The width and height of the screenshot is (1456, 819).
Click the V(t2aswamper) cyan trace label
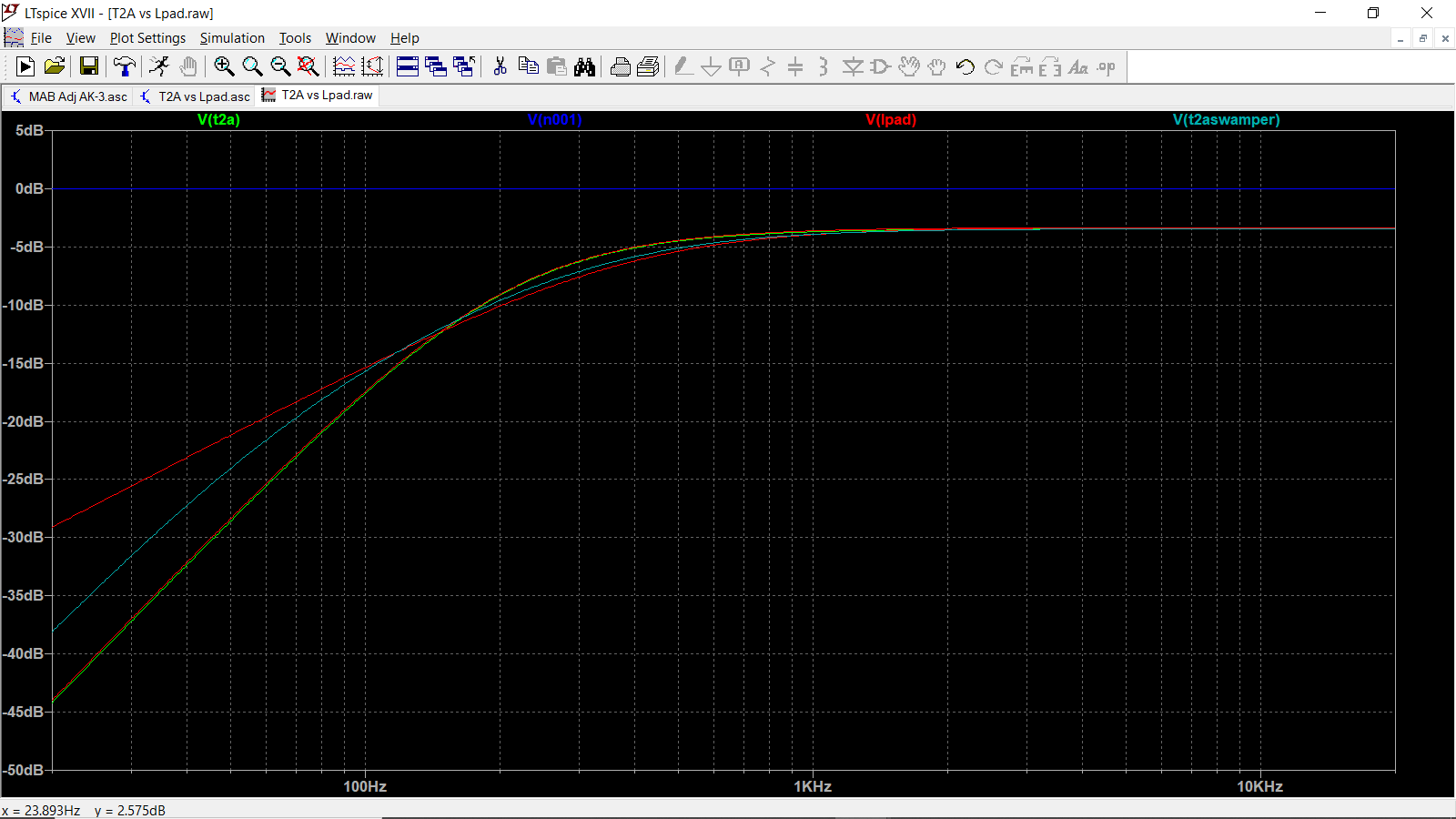[x=1226, y=120]
